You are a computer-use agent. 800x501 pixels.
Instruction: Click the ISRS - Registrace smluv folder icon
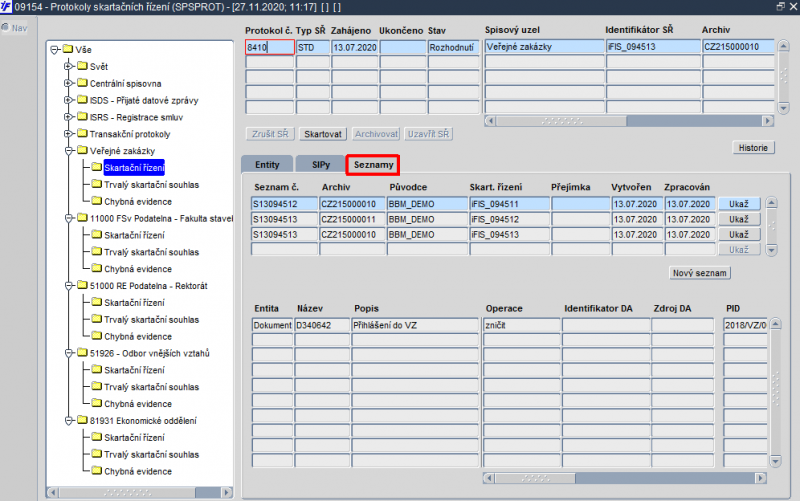(x=82, y=117)
